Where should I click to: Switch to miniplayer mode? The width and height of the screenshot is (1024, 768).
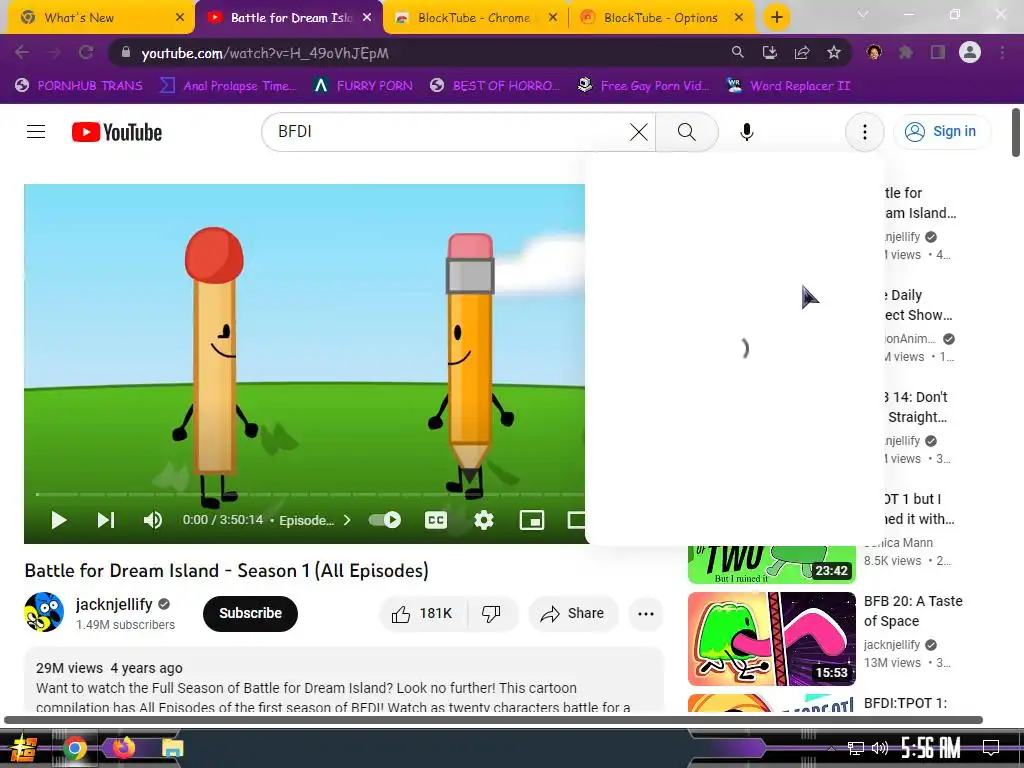532,520
